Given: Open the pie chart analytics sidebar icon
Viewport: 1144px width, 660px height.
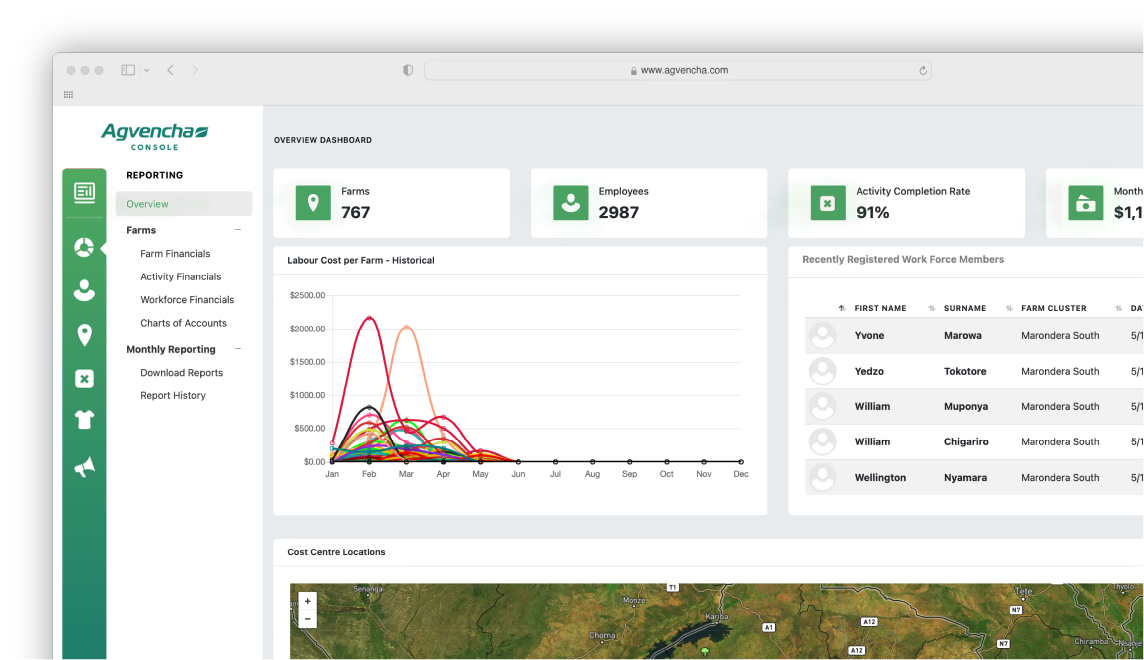Looking at the screenshot, I should (x=84, y=247).
